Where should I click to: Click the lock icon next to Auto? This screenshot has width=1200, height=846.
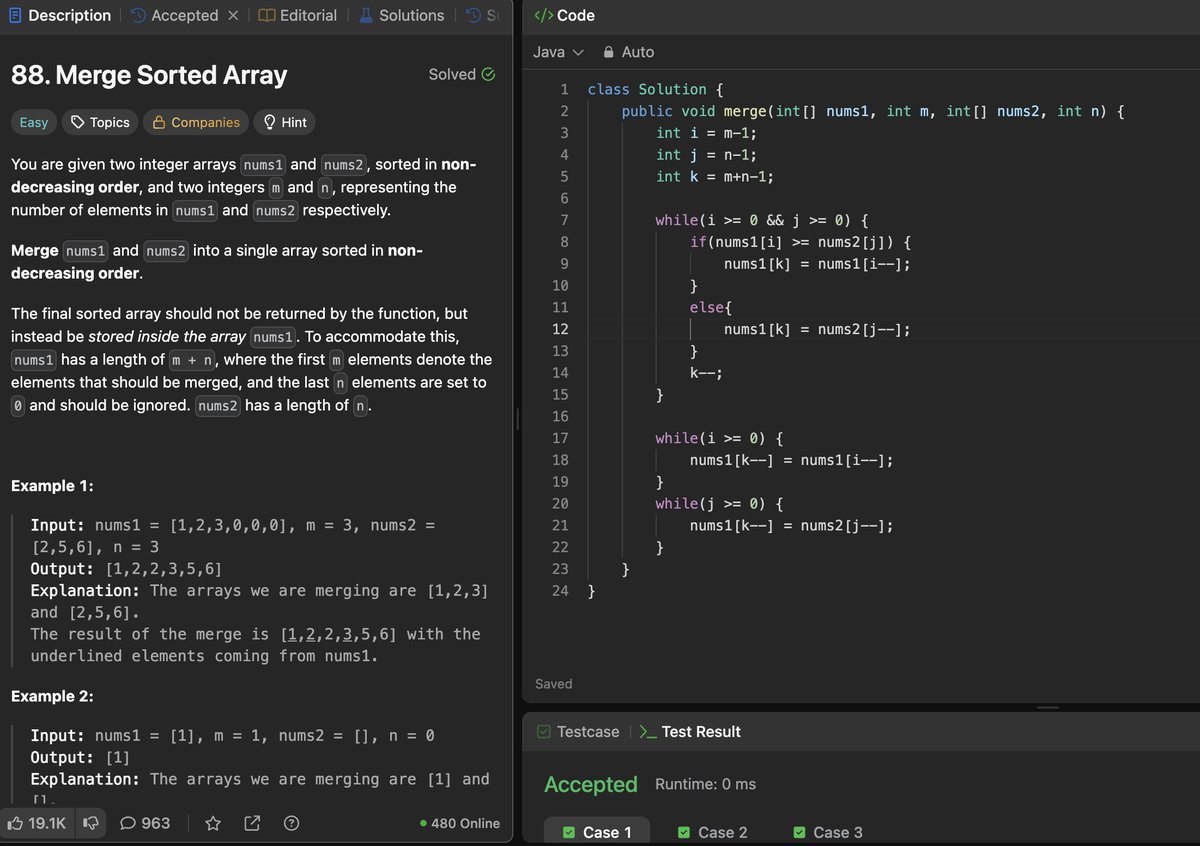[x=609, y=52]
